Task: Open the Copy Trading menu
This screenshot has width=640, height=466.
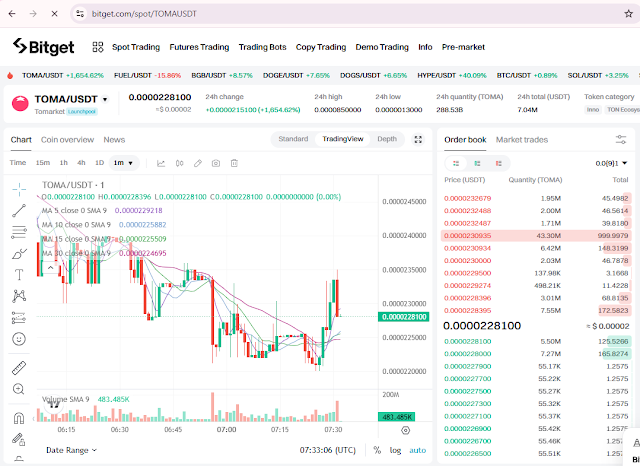Action: (321, 47)
